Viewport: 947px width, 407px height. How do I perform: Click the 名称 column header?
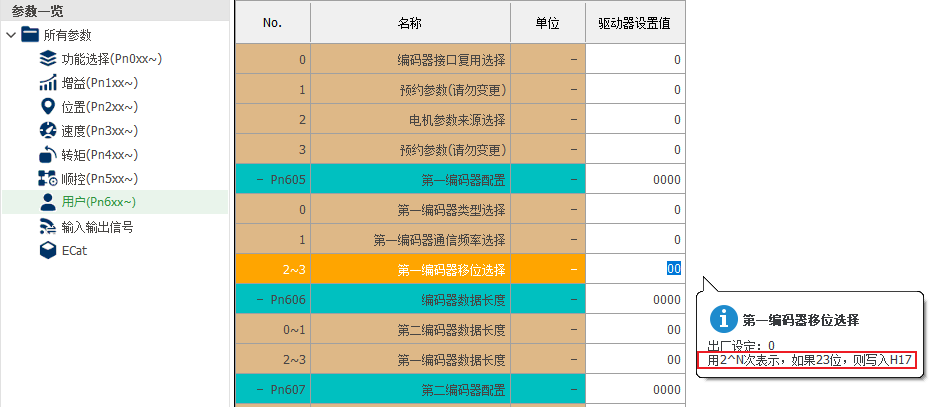coord(410,21)
